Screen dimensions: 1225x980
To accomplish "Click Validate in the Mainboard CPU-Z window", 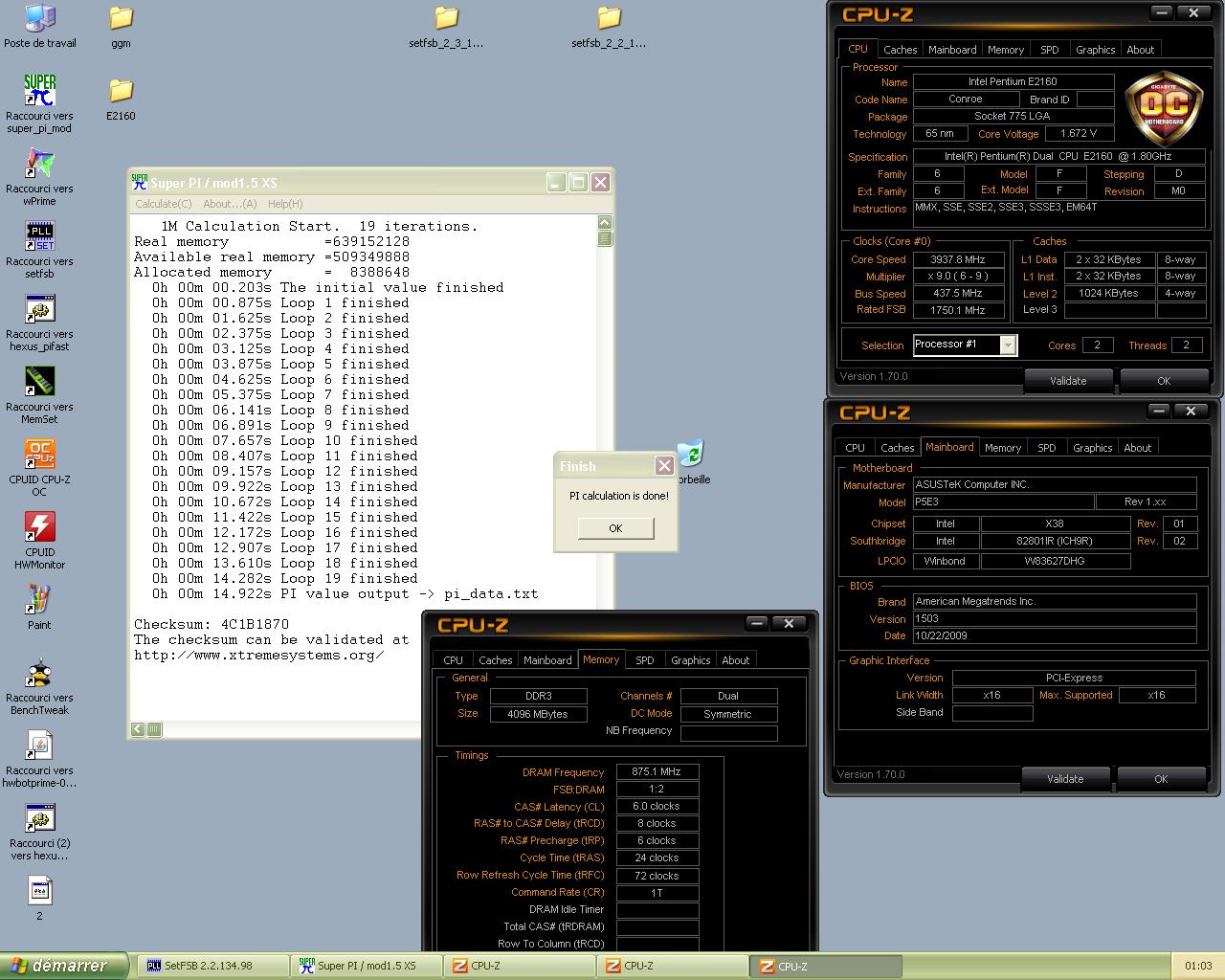I will [1065, 779].
